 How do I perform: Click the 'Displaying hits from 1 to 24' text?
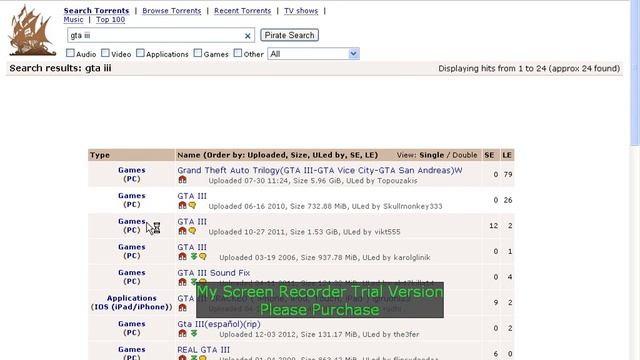click(529, 69)
